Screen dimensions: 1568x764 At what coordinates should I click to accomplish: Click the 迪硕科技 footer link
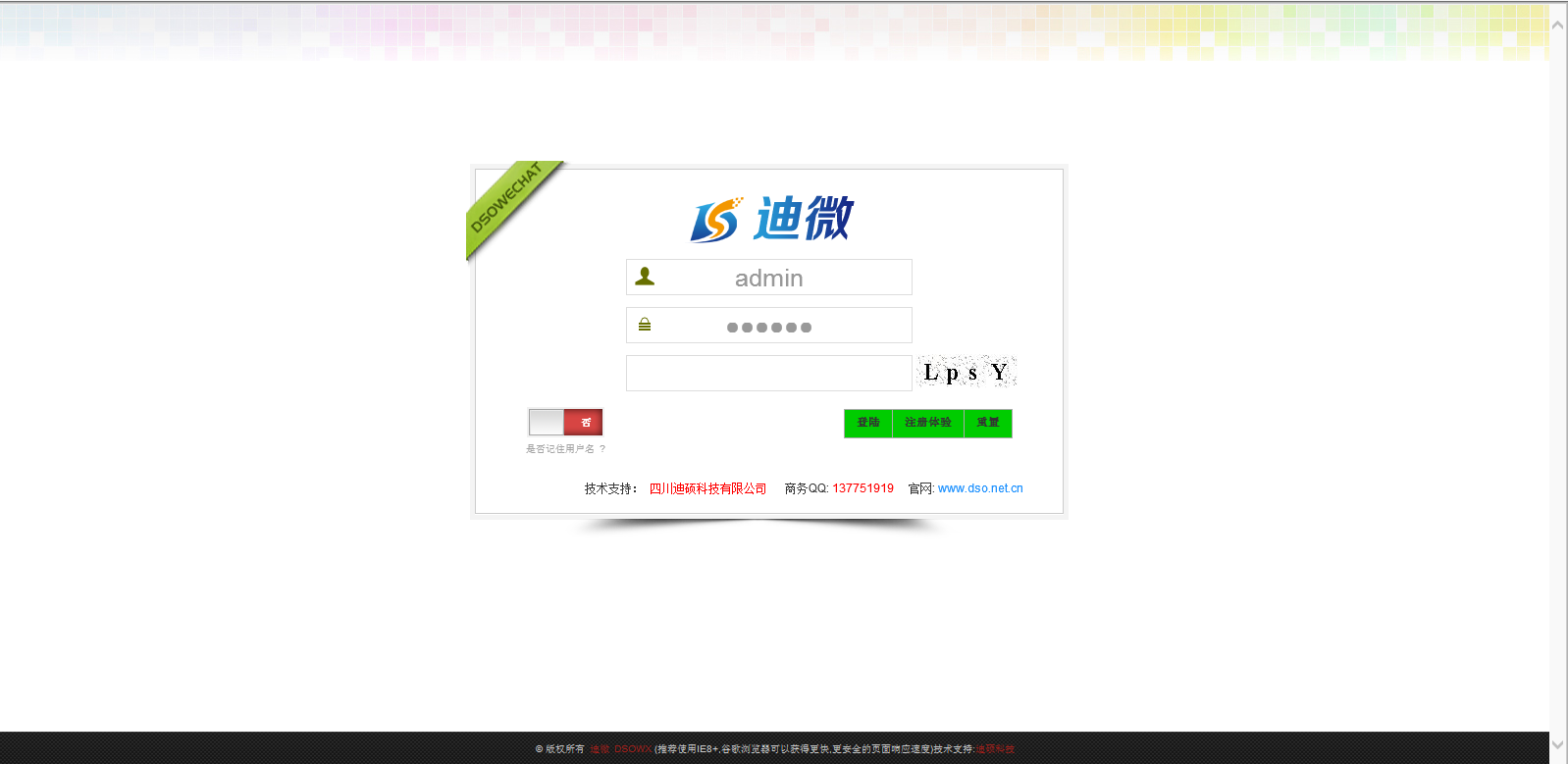995,749
